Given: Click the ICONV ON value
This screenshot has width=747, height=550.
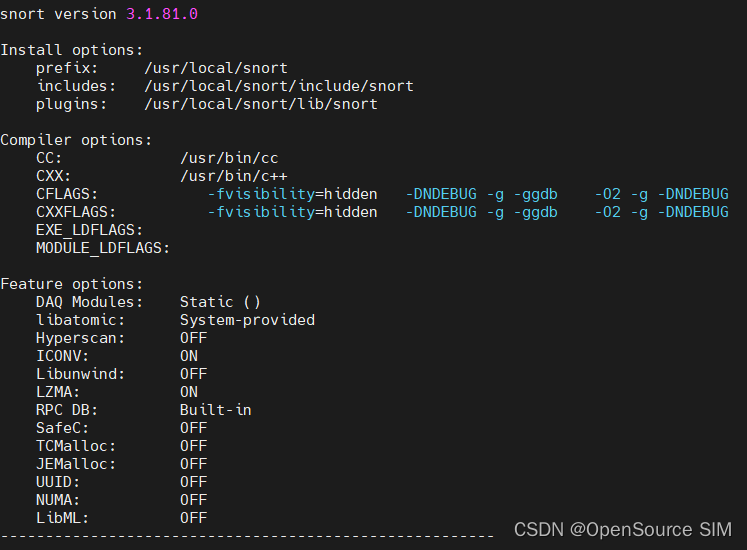Looking at the screenshot, I should pyautogui.click(x=189, y=356).
